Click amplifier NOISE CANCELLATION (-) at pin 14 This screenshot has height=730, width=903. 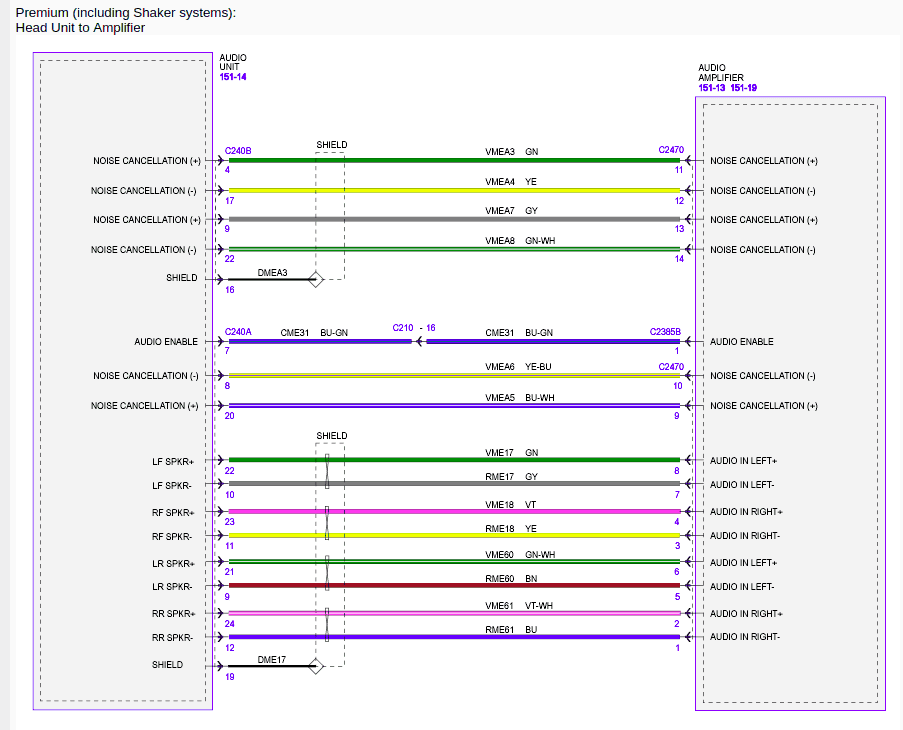point(762,250)
